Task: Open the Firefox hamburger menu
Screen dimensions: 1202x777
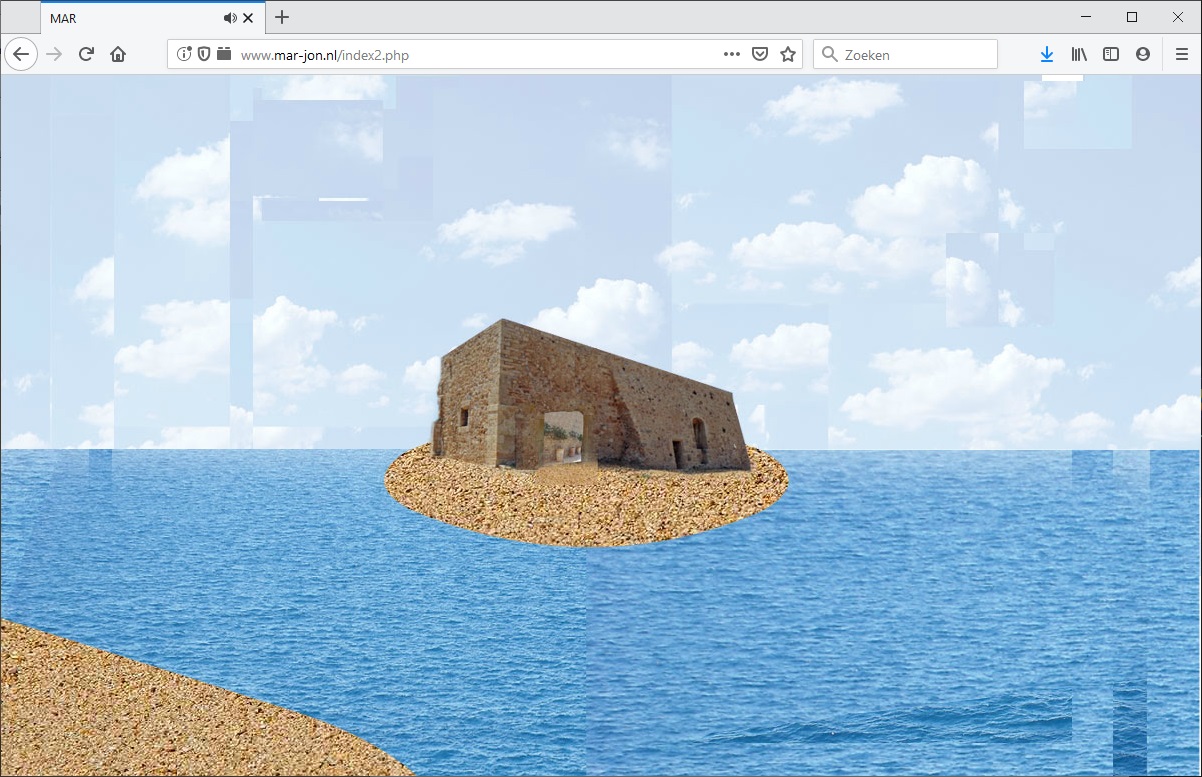Action: point(1182,54)
